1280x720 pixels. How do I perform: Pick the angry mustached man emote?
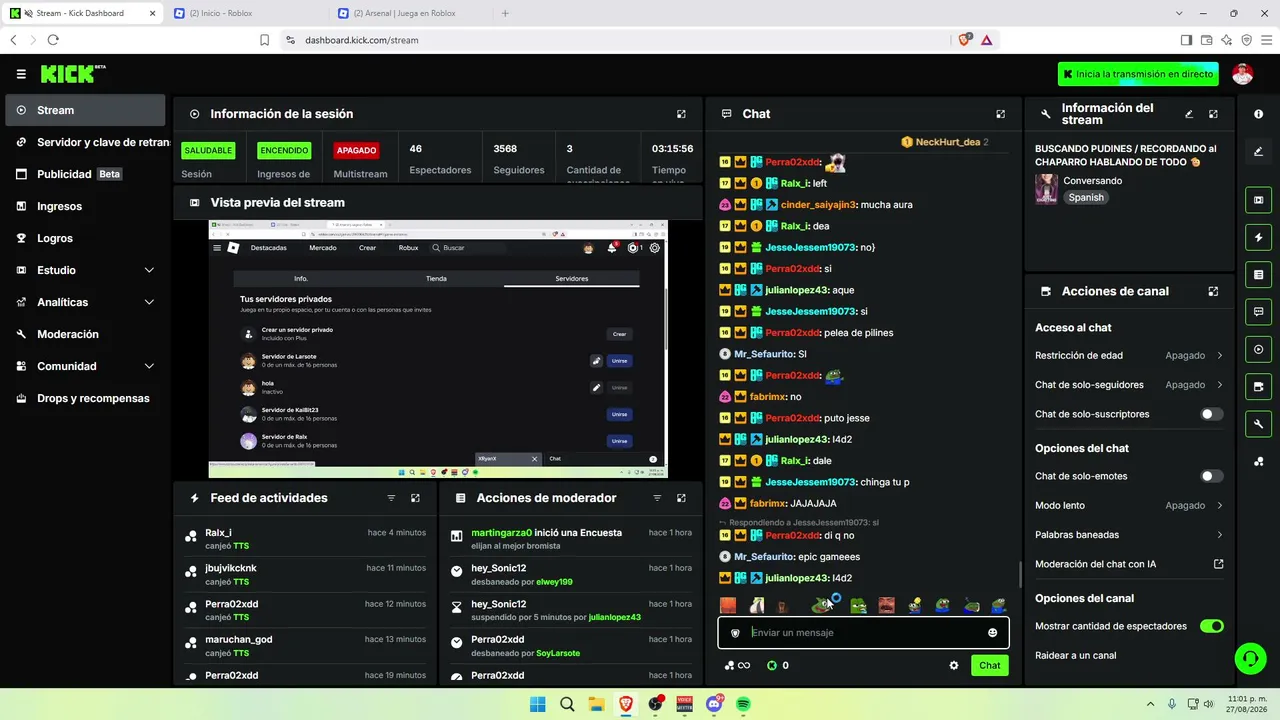point(886,605)
